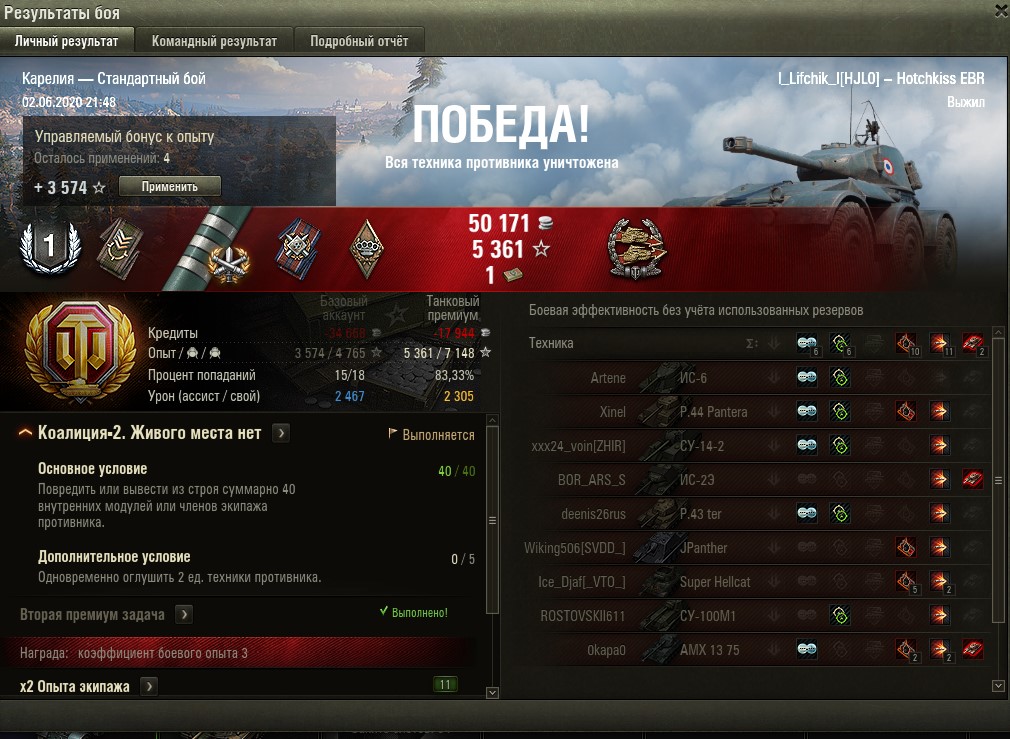This screenshot has width=1010, height=739.
Task: Click the golden tanks laurel wreath achievement icon
Action: (x=637, y=249)
